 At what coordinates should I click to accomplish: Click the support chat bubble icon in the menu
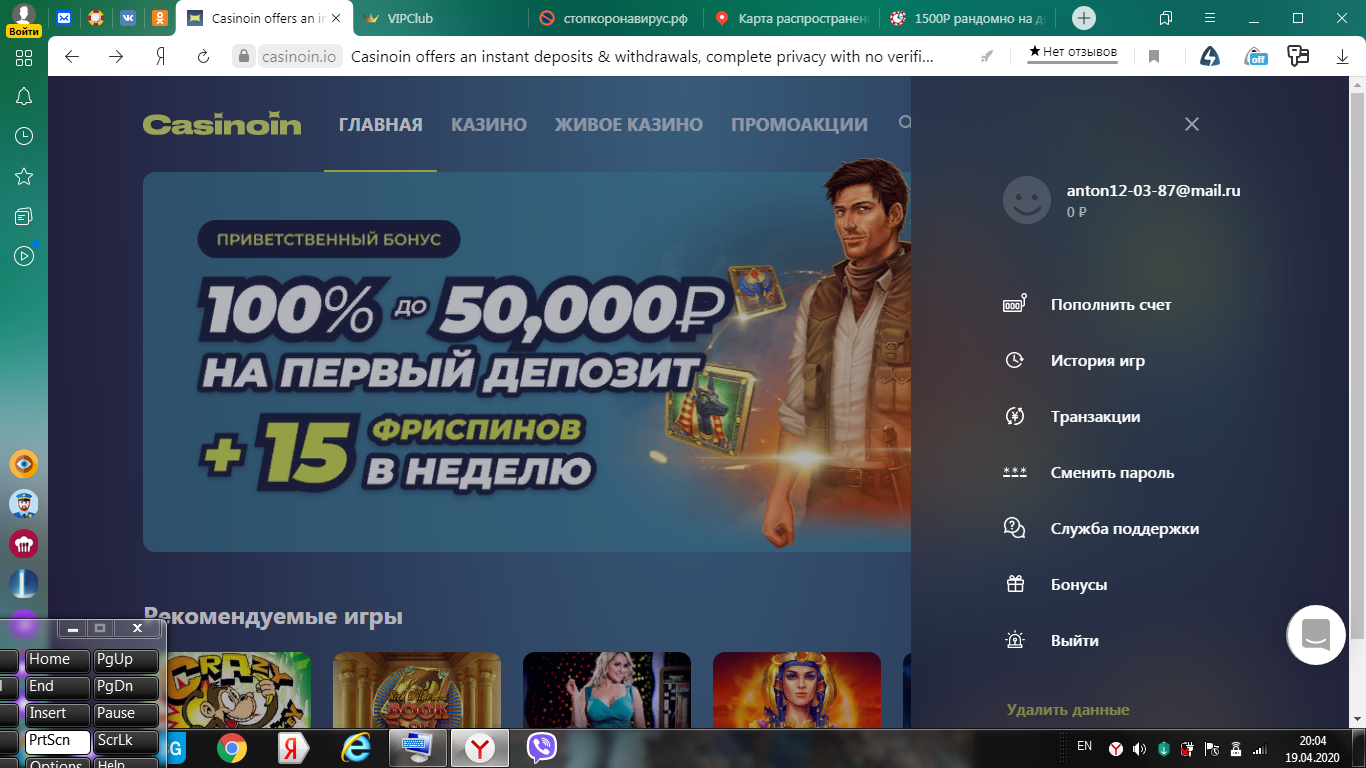point(1015,528)
